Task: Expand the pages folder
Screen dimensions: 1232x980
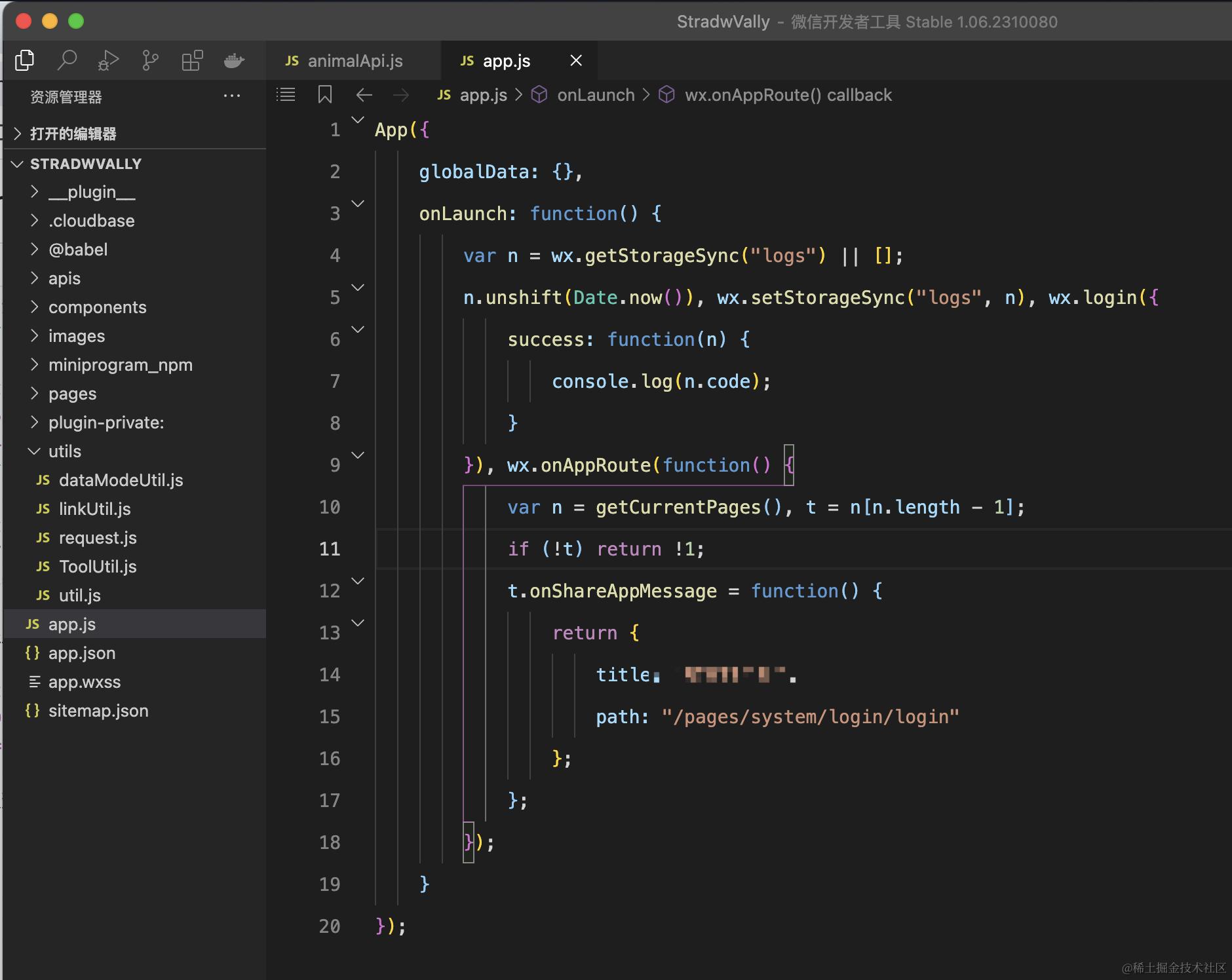Action: coord(72,394)
